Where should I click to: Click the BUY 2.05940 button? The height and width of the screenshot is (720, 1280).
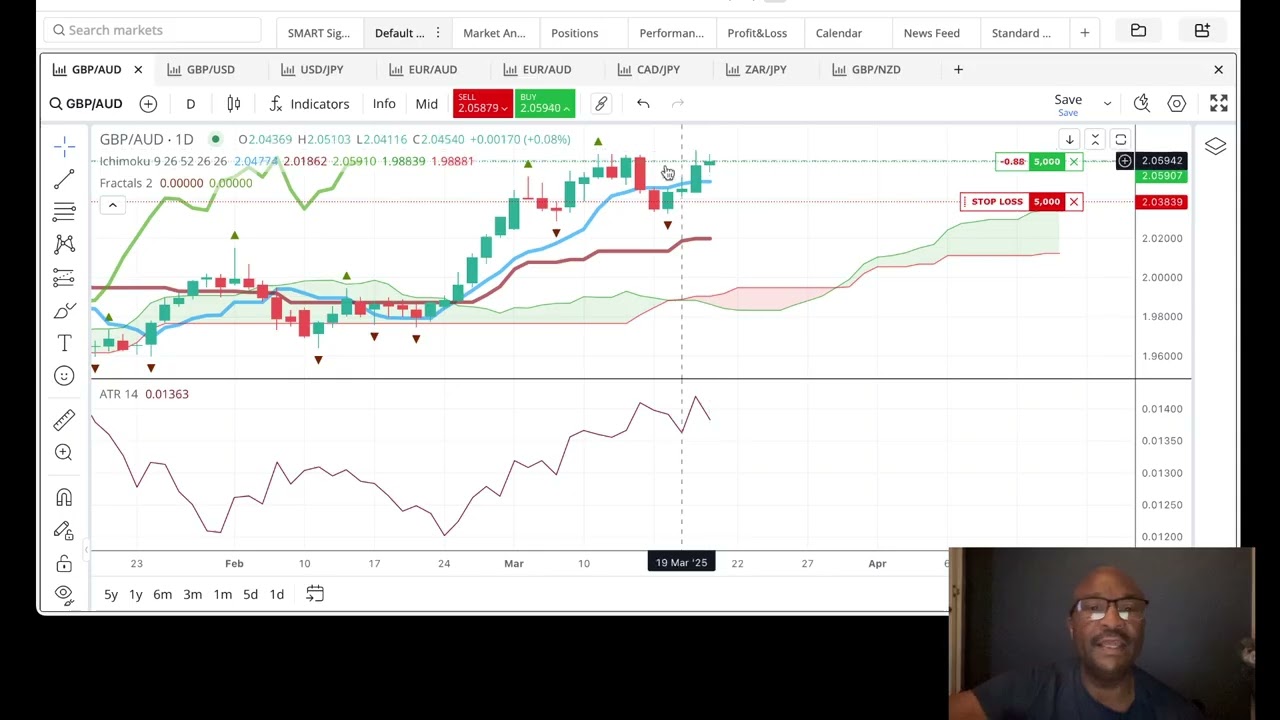coord(545,104)
